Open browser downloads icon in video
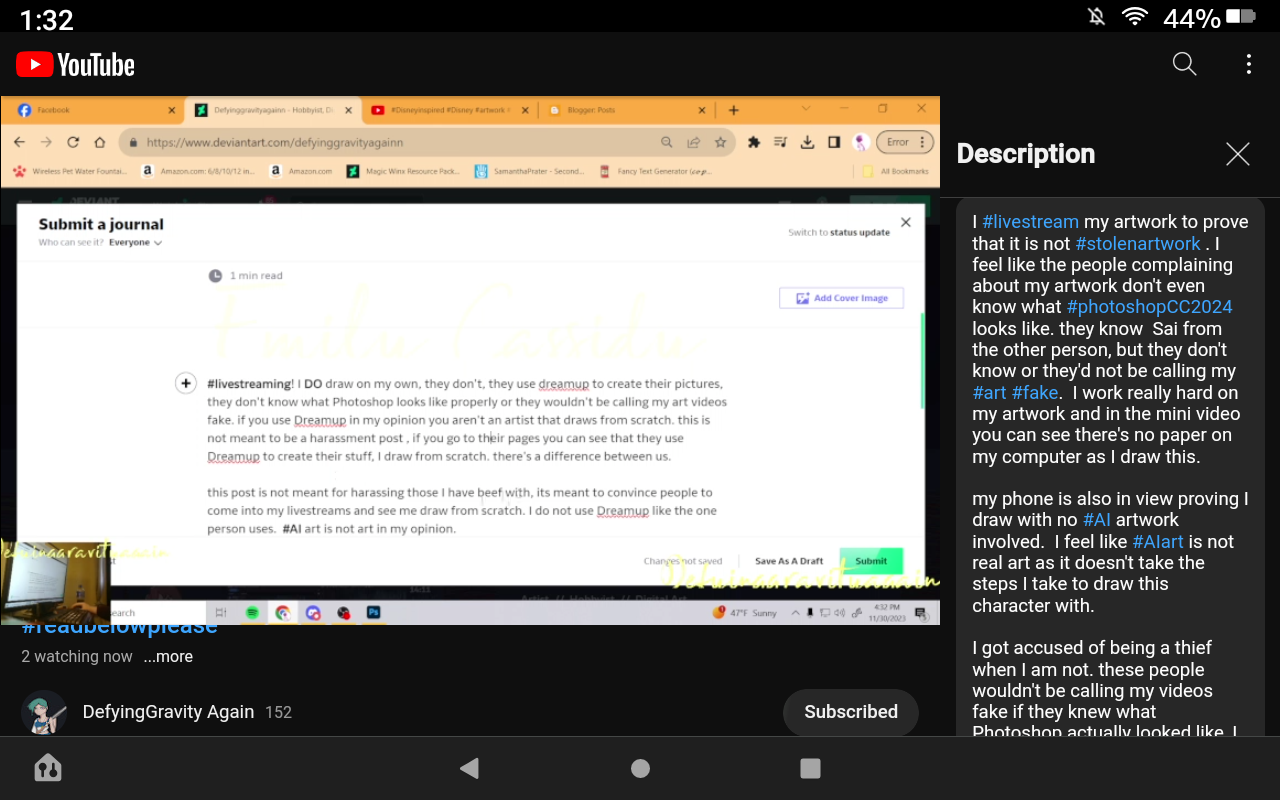The height and width of the screenshot is (800, 1280). [807, 142]
